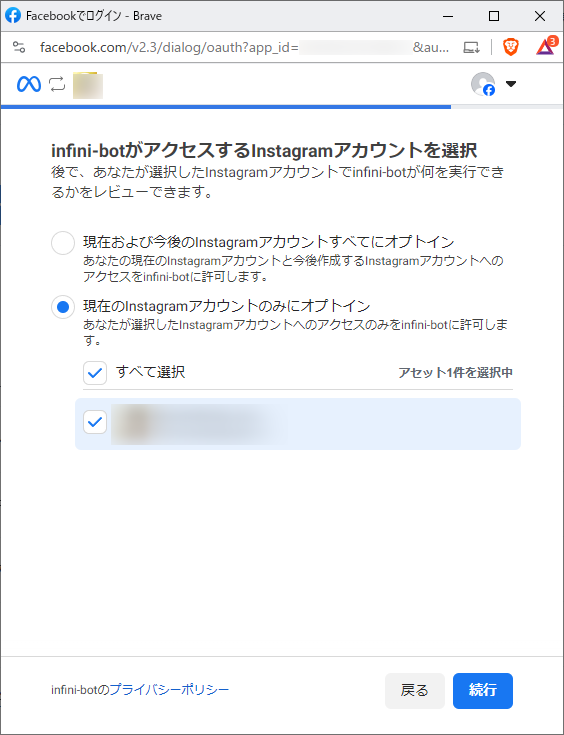Uncheck the blurred Instagram account checkbox
This screenshot has height=735, width=564.
[95, 422]
